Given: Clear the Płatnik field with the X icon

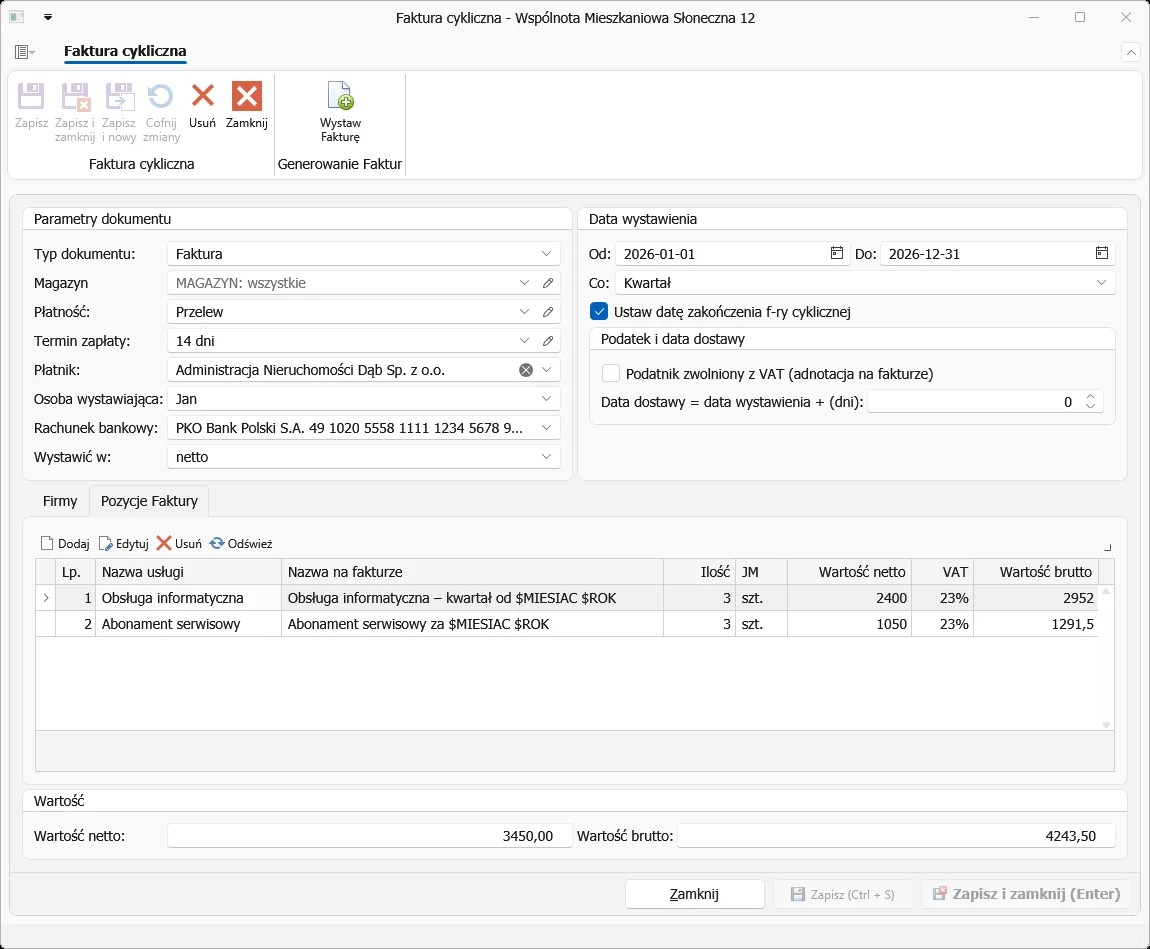Looking at the screenshot, I should coord(526,370).
